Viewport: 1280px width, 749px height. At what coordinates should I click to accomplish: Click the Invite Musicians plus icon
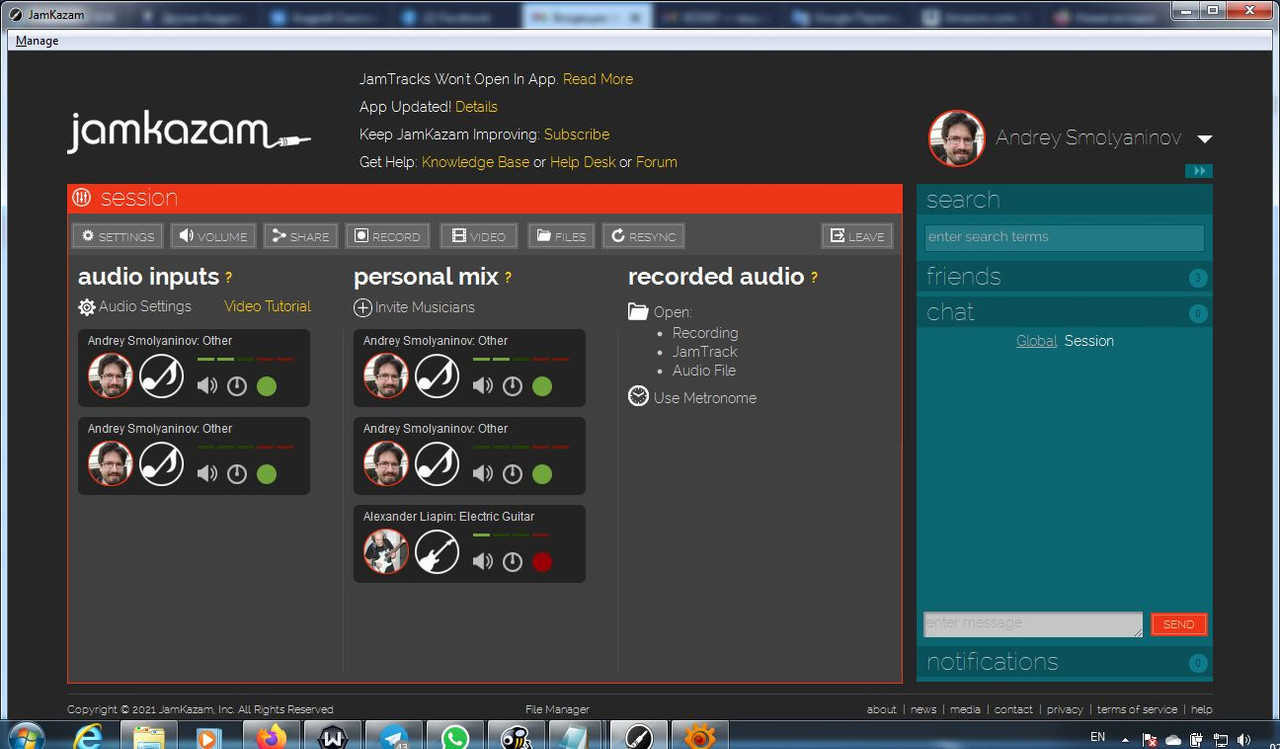[x=363, y=308]
